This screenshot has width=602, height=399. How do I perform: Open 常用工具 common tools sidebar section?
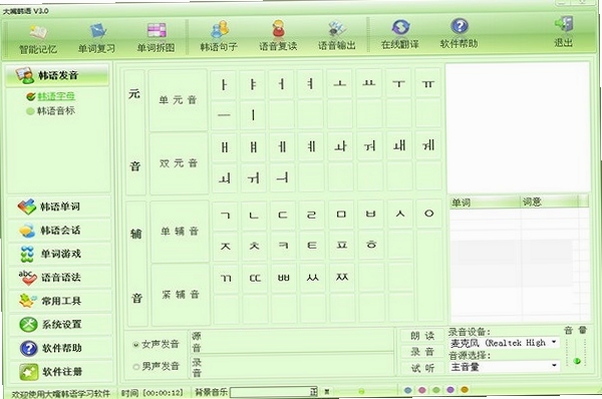(x=61, y=301)
